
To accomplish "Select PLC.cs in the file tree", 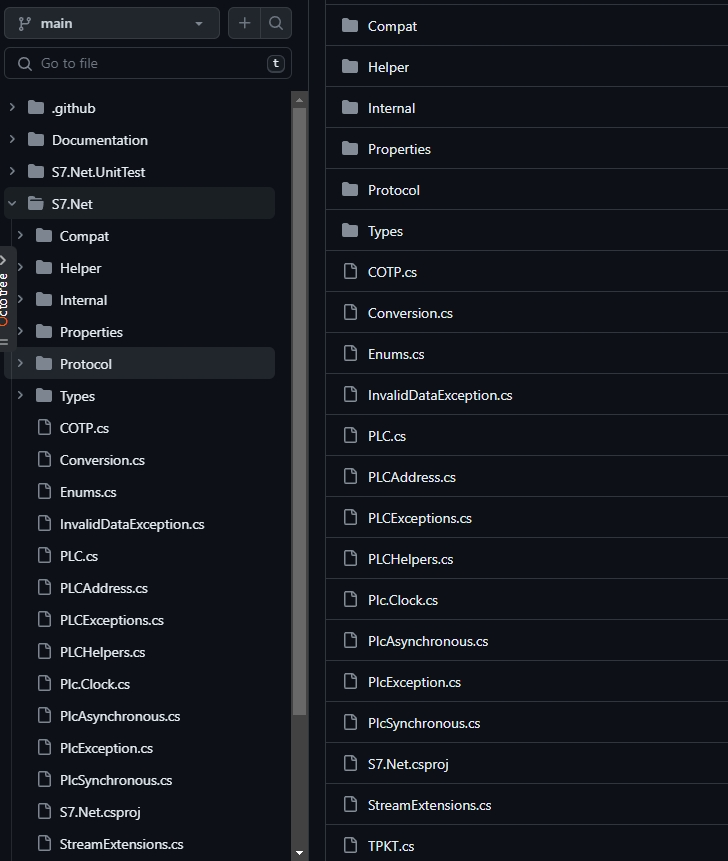I will click(79, 556).
